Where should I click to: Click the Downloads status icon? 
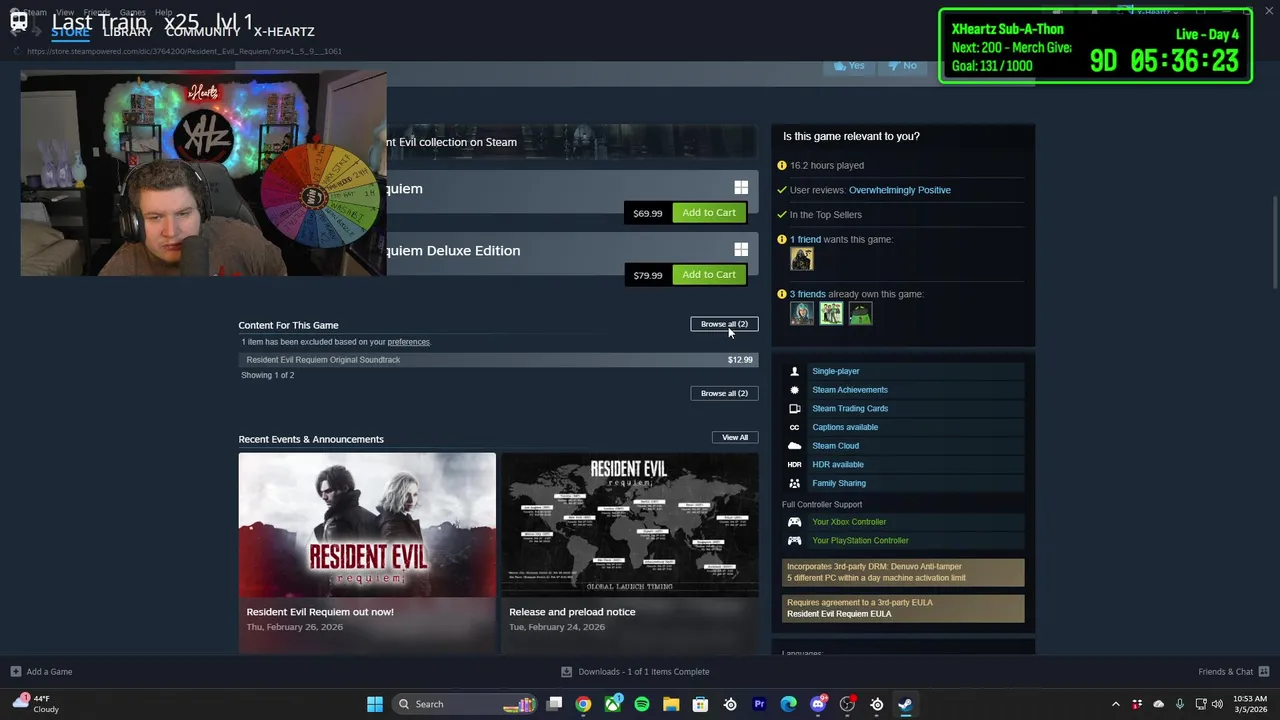point(566,672)
